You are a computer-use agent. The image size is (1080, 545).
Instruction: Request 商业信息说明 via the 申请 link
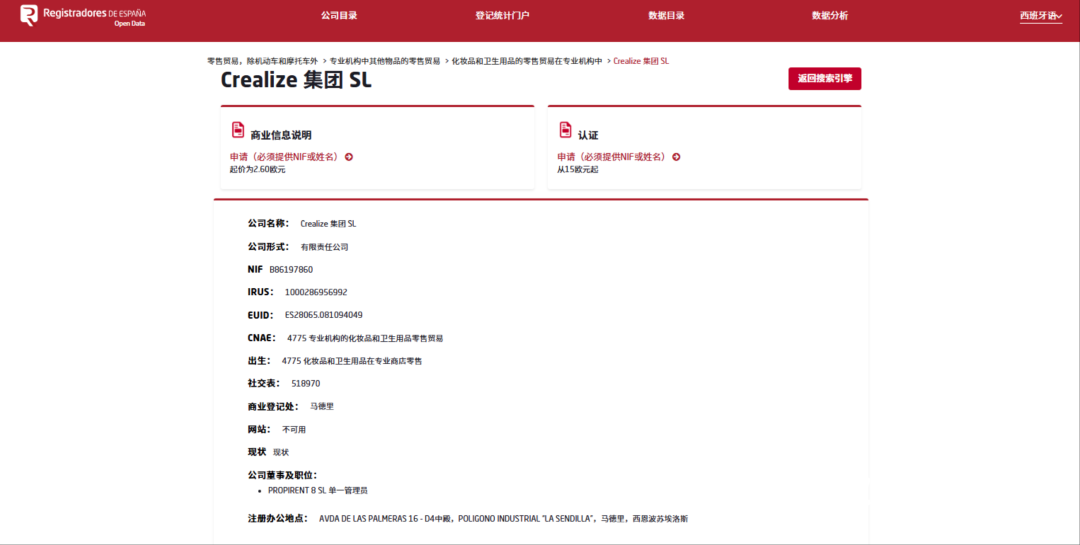[284, 157]
